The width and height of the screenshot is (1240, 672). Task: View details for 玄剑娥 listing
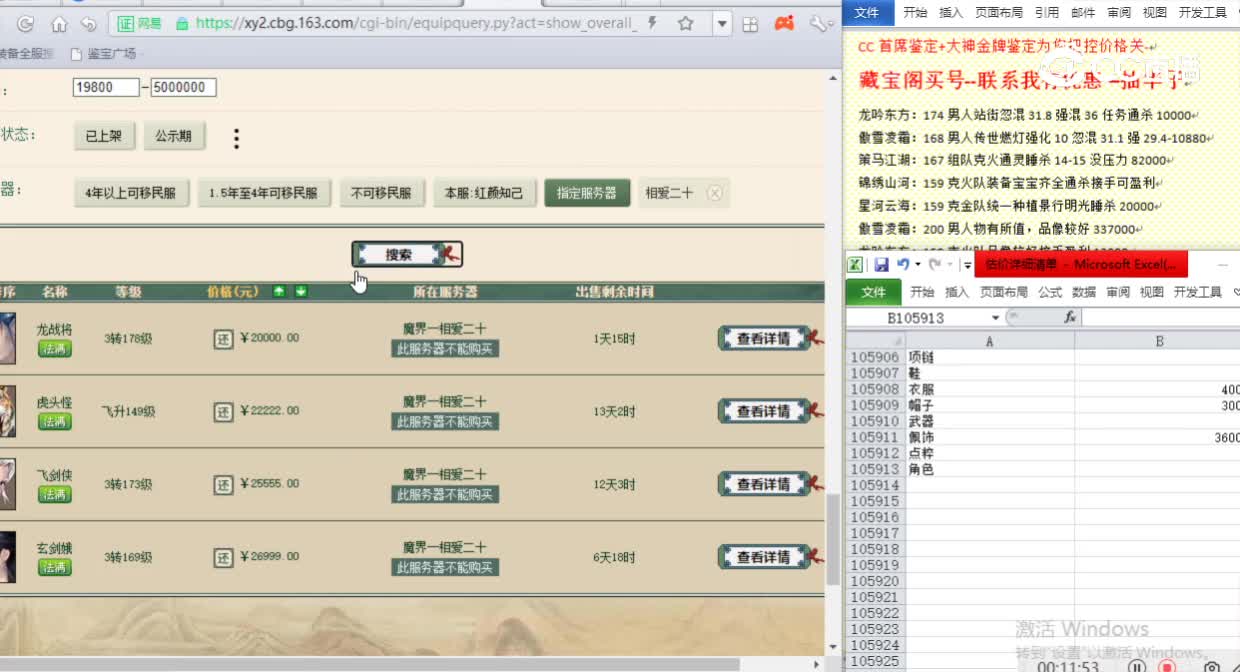tap(765, 557)
